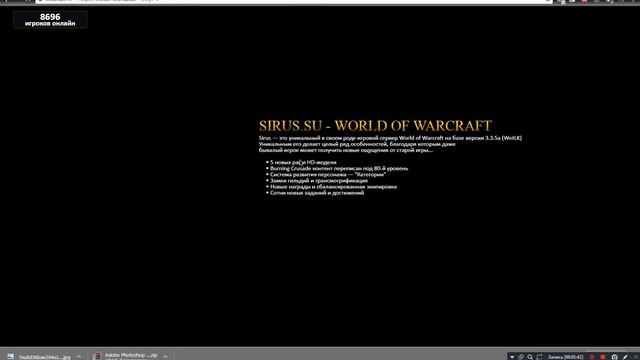640x360 pixels.
Task: Click the recording timer label
Action: pos(565,357)
